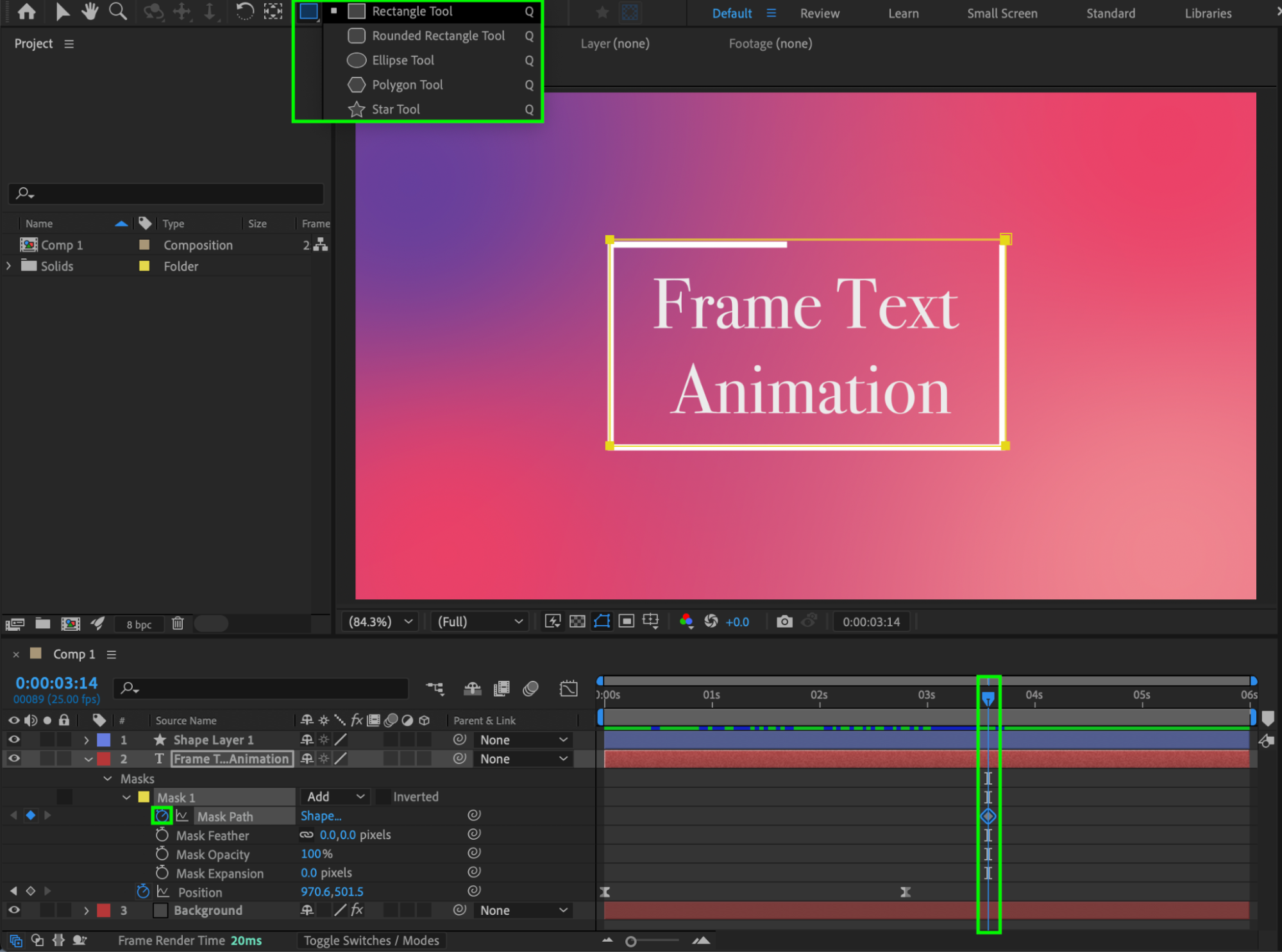Click the Home icon
This screenshot has height=952, width=1282.
(x=26, y=11)
